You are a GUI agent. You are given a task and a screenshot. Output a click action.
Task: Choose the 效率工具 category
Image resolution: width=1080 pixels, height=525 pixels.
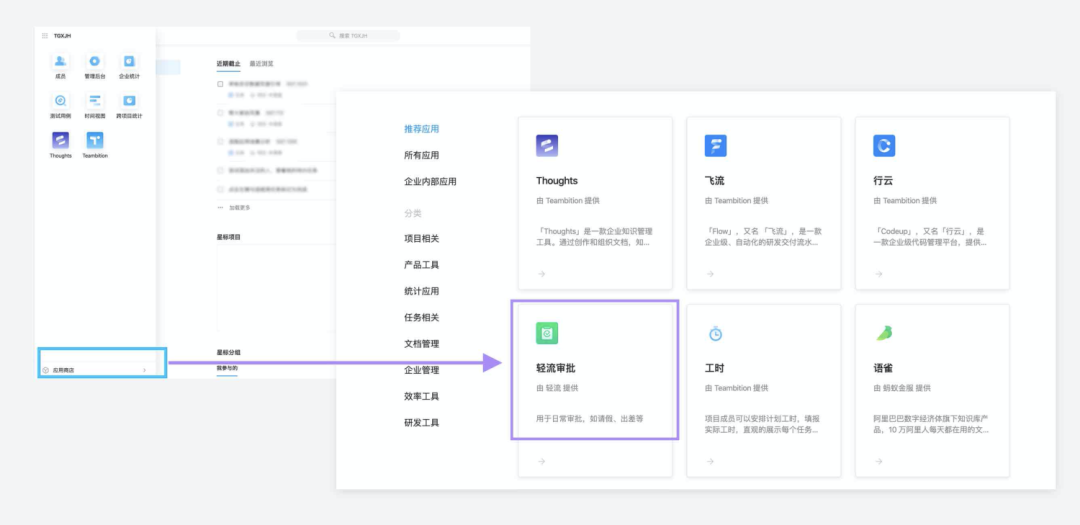422,396
